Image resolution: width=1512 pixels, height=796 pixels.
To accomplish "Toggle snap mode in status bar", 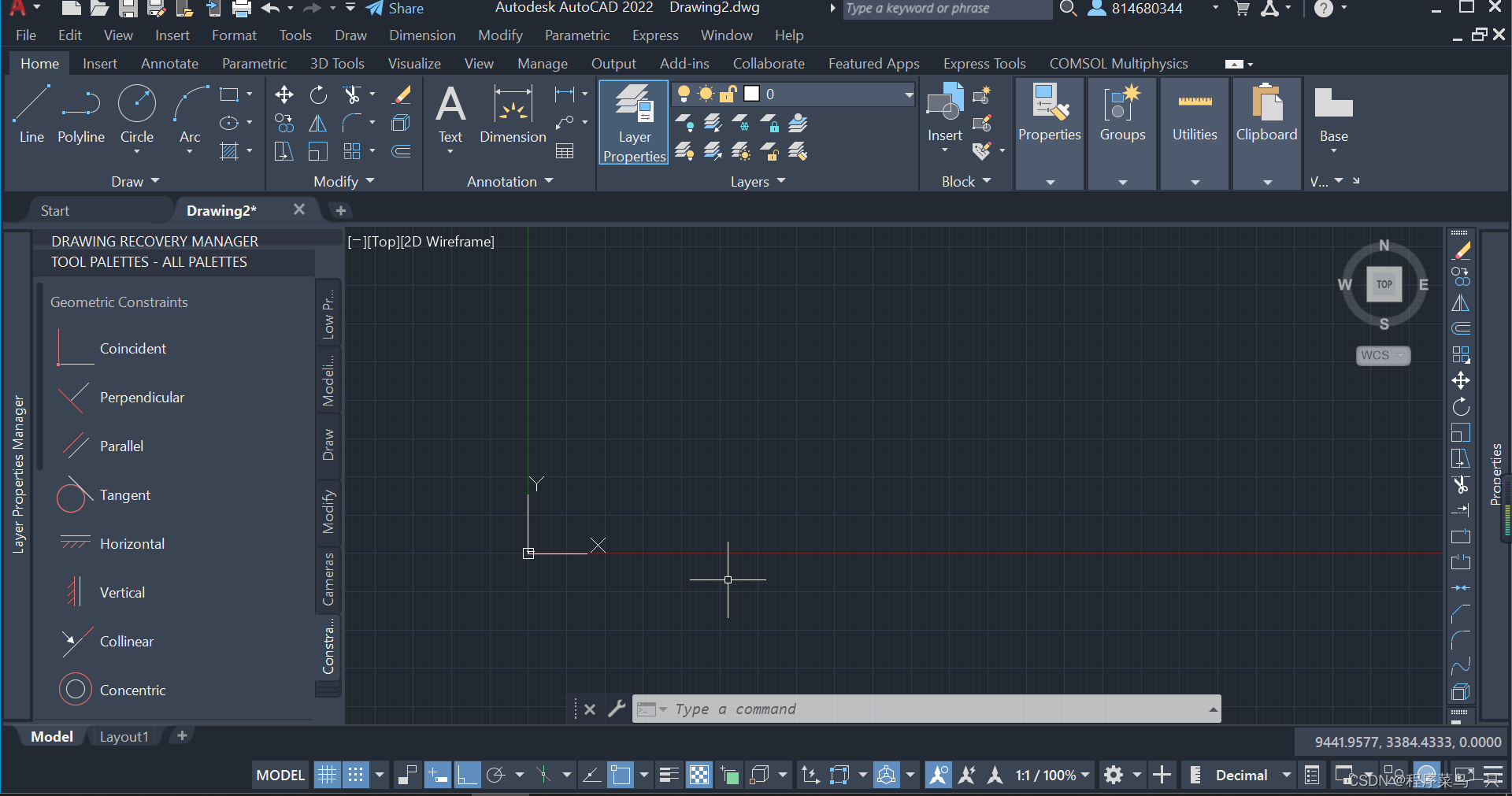I will [x=356, y=776].
